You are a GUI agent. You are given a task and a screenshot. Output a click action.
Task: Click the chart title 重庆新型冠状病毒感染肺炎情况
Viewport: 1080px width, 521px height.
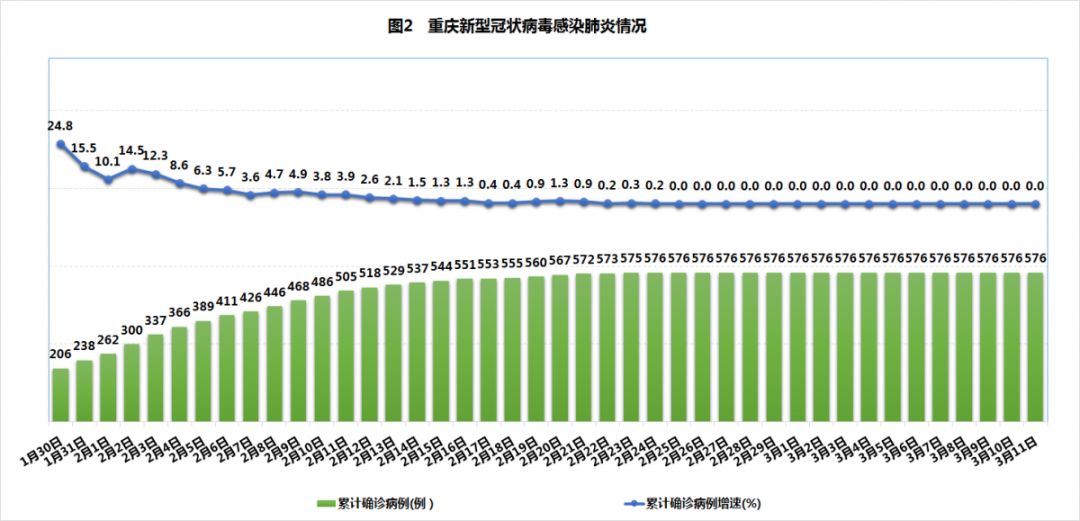tap(516, 27)
